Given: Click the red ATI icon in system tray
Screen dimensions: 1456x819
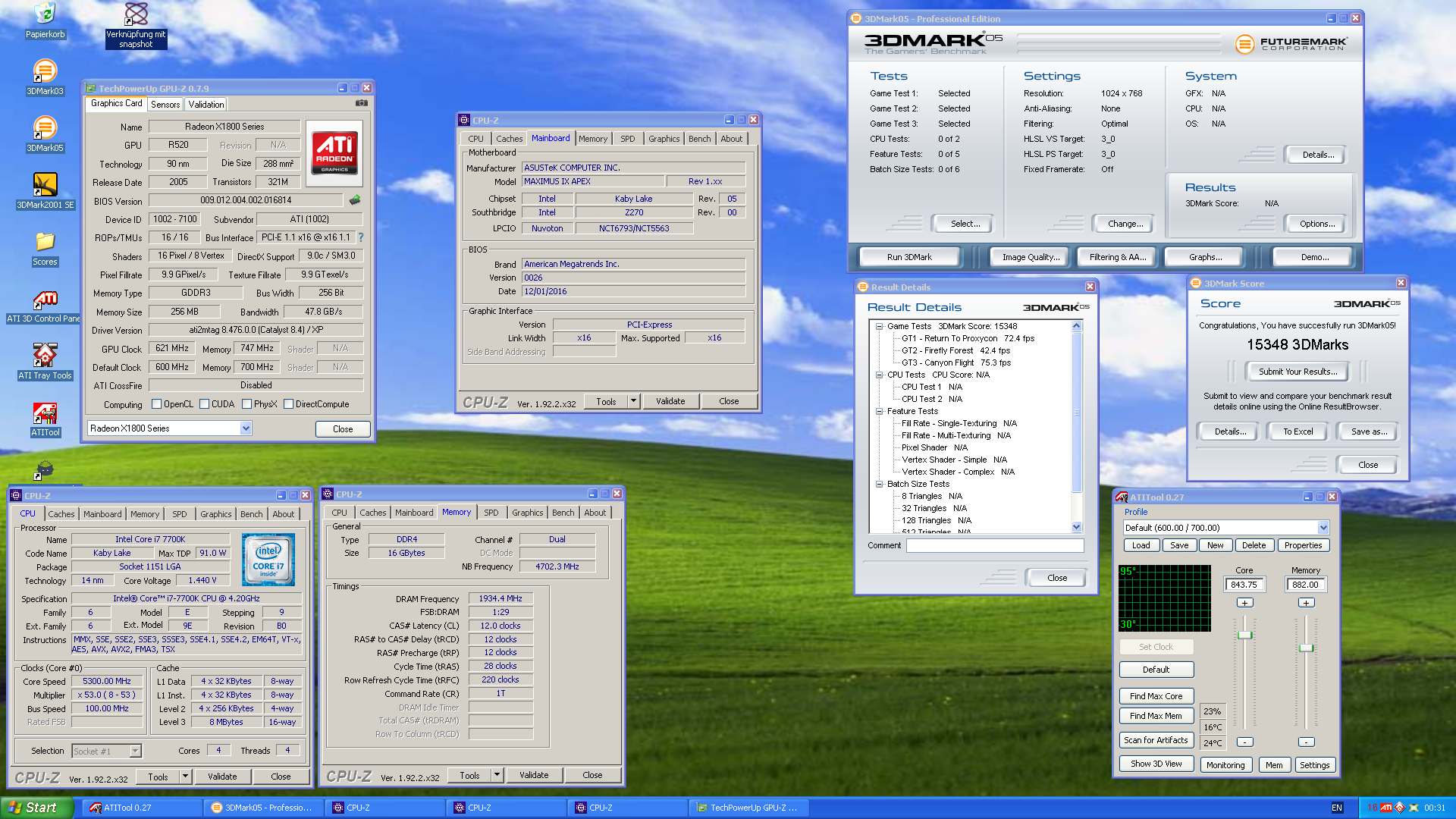Looking at the screenshot, I should 1385,808.
